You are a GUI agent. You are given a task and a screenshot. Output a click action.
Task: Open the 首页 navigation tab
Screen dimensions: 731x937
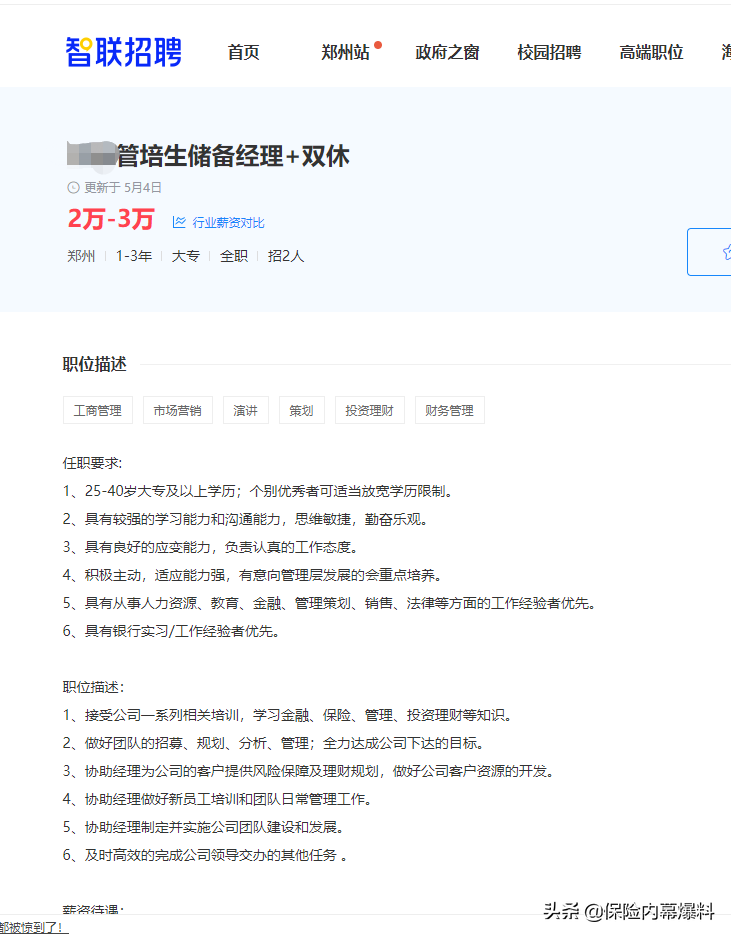tap(243, 53)
